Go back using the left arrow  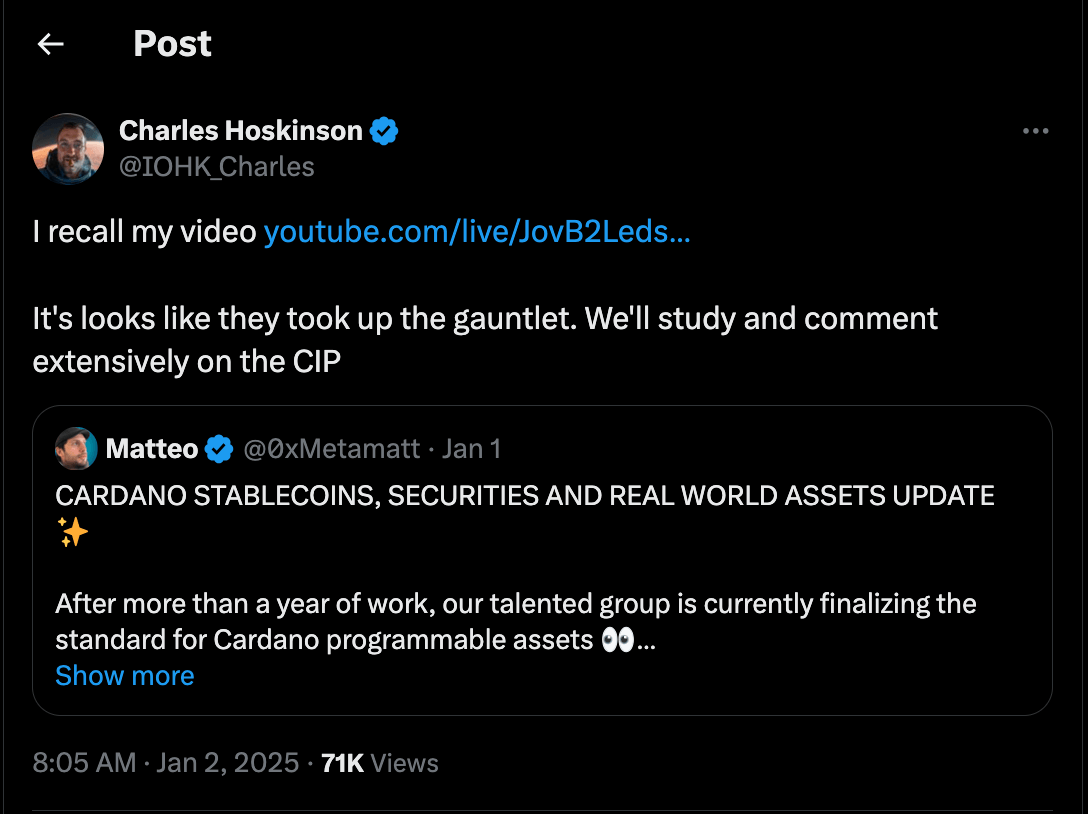[x=50, y=44]
